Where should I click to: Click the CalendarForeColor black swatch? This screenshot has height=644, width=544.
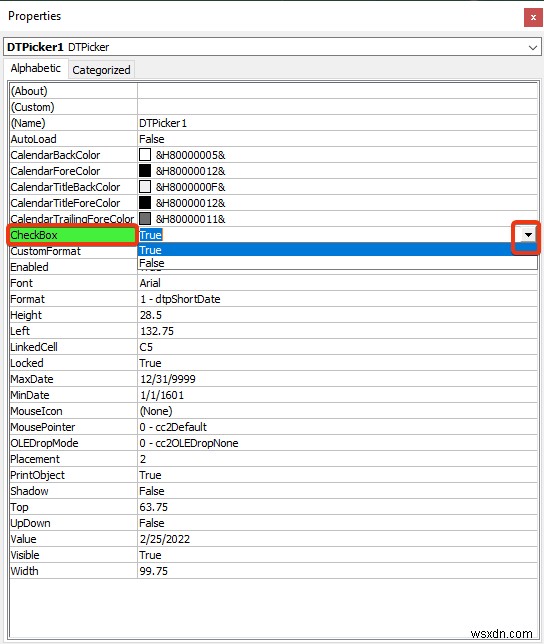pos(145,171)
